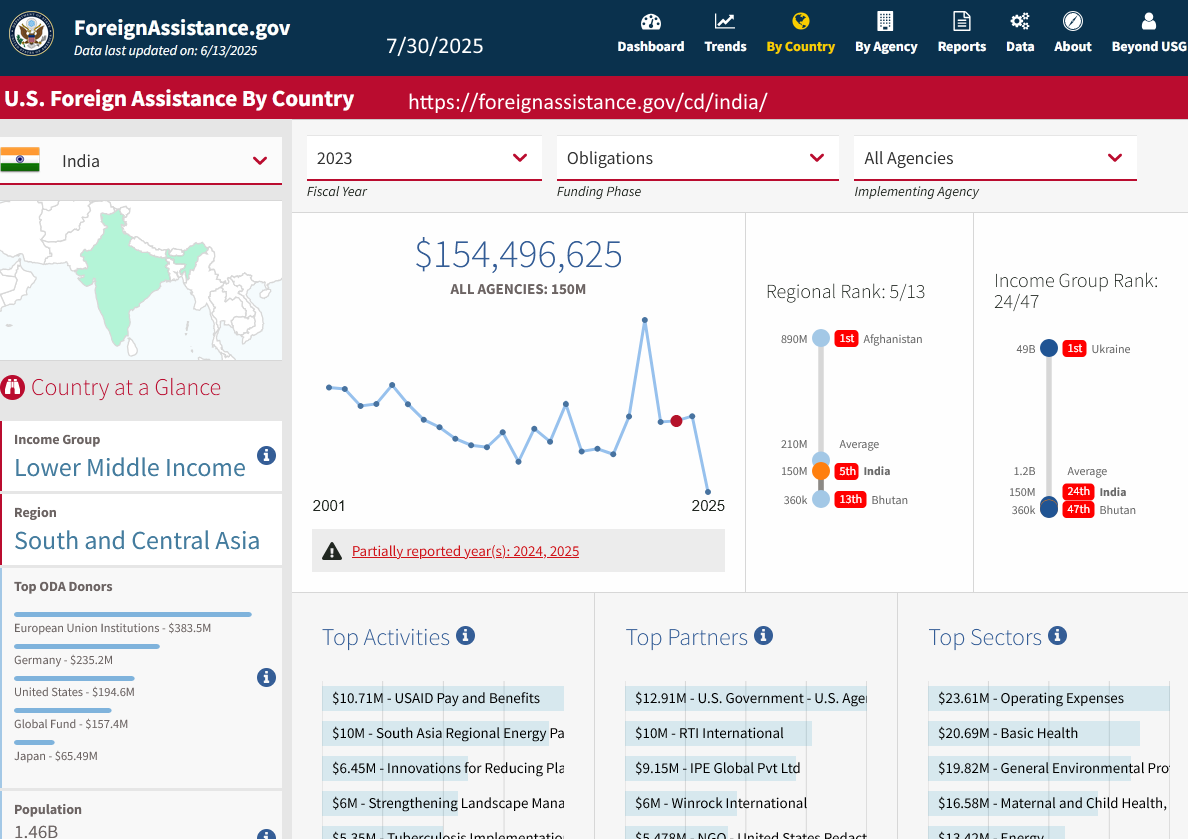Click the $154,496,625 total amount

click(518, 254)
